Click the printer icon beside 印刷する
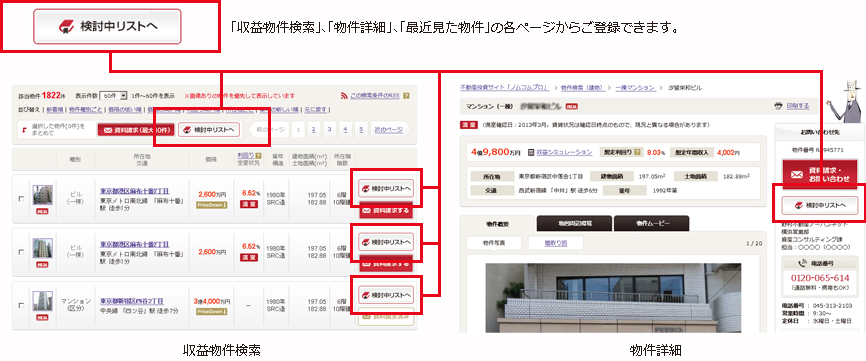Screen dimensions: 866x361 (x=779, y=106)
